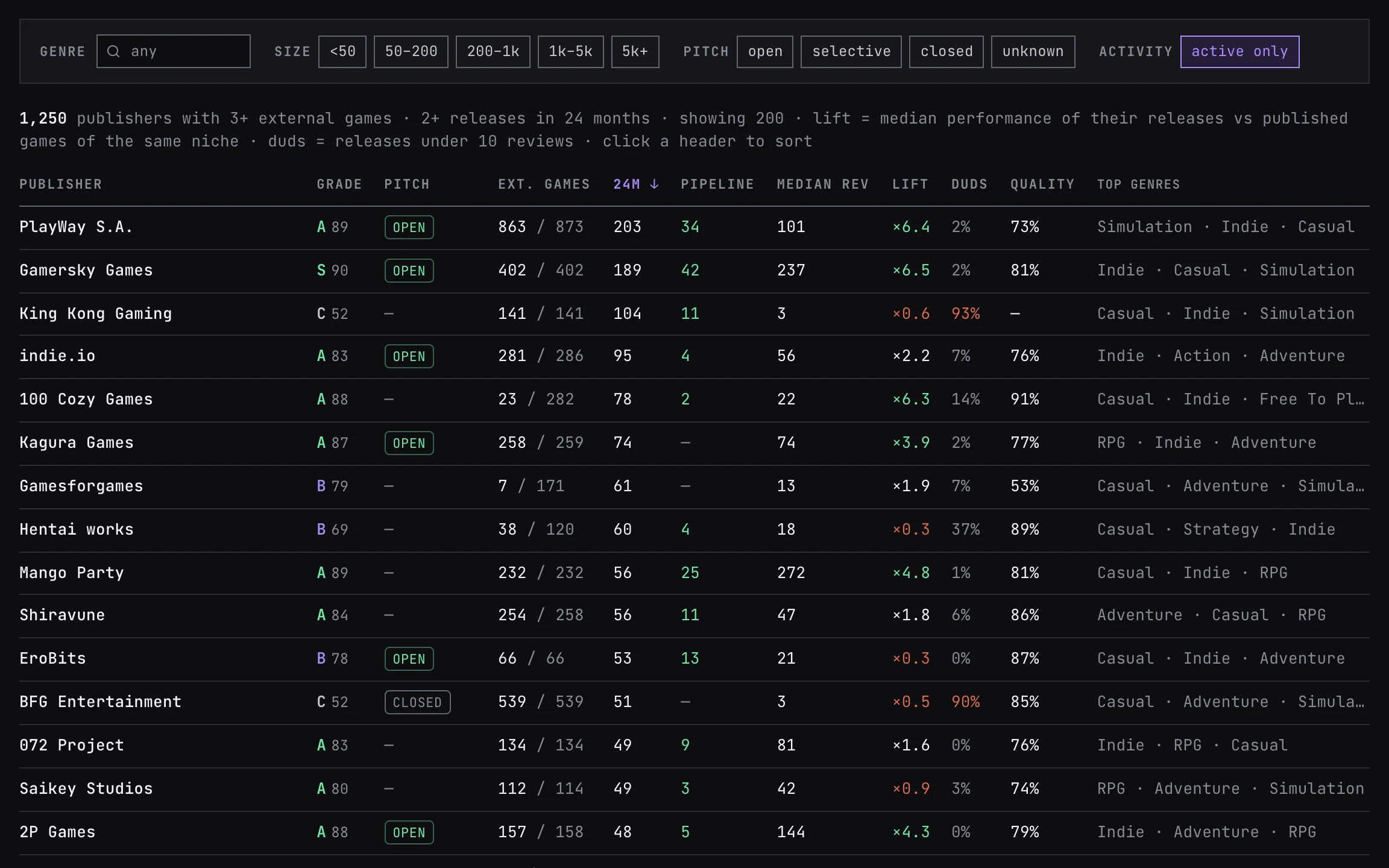Open the Shiravune publisher row

[694, 615]
